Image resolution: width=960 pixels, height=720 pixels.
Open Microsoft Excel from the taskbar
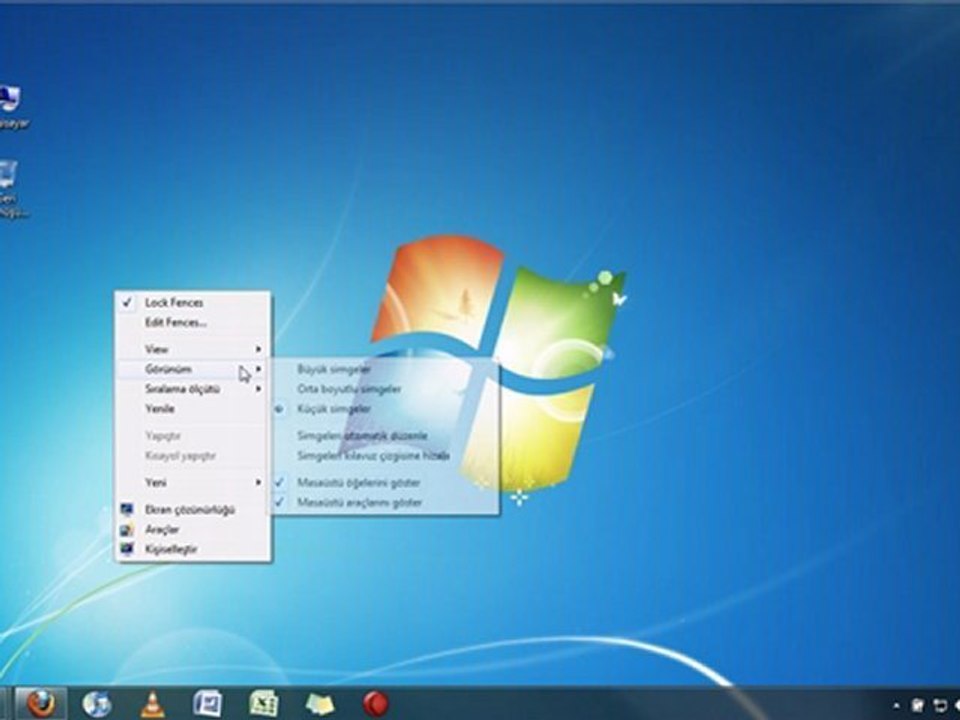pos(264,704)
